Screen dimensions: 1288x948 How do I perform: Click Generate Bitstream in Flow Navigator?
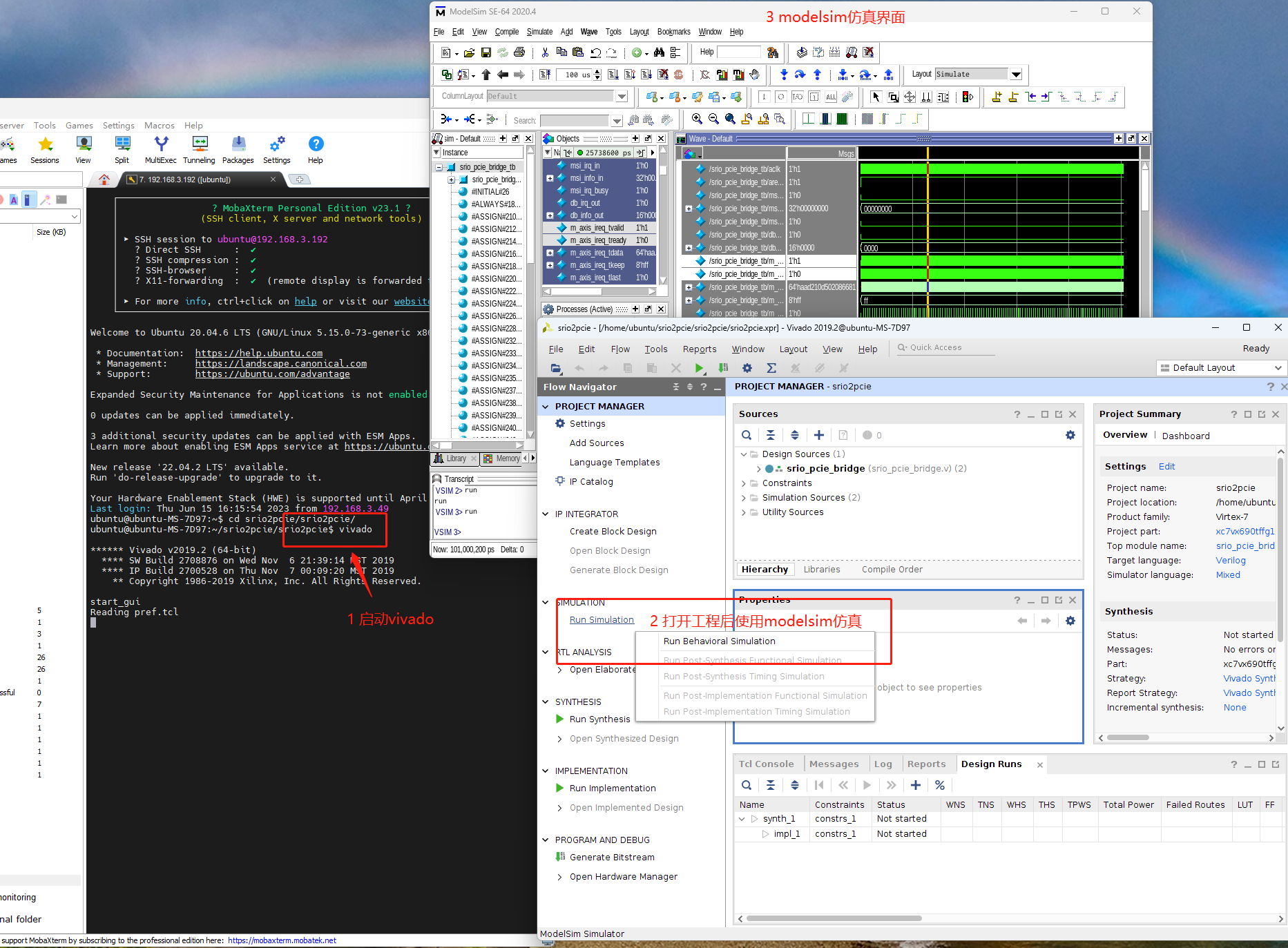(612, 858)
